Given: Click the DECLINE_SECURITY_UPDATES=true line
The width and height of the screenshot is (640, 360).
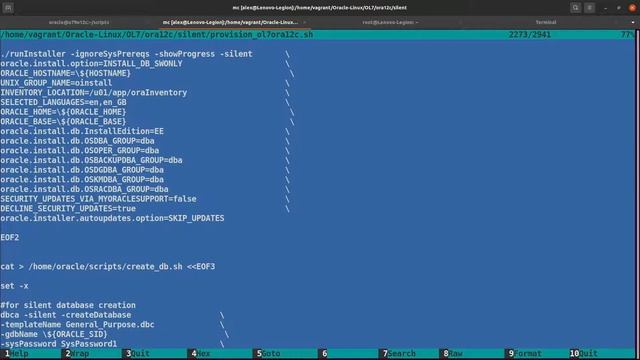Looking at the screenshot, I should pyautogui.click(x=68, y=209).
